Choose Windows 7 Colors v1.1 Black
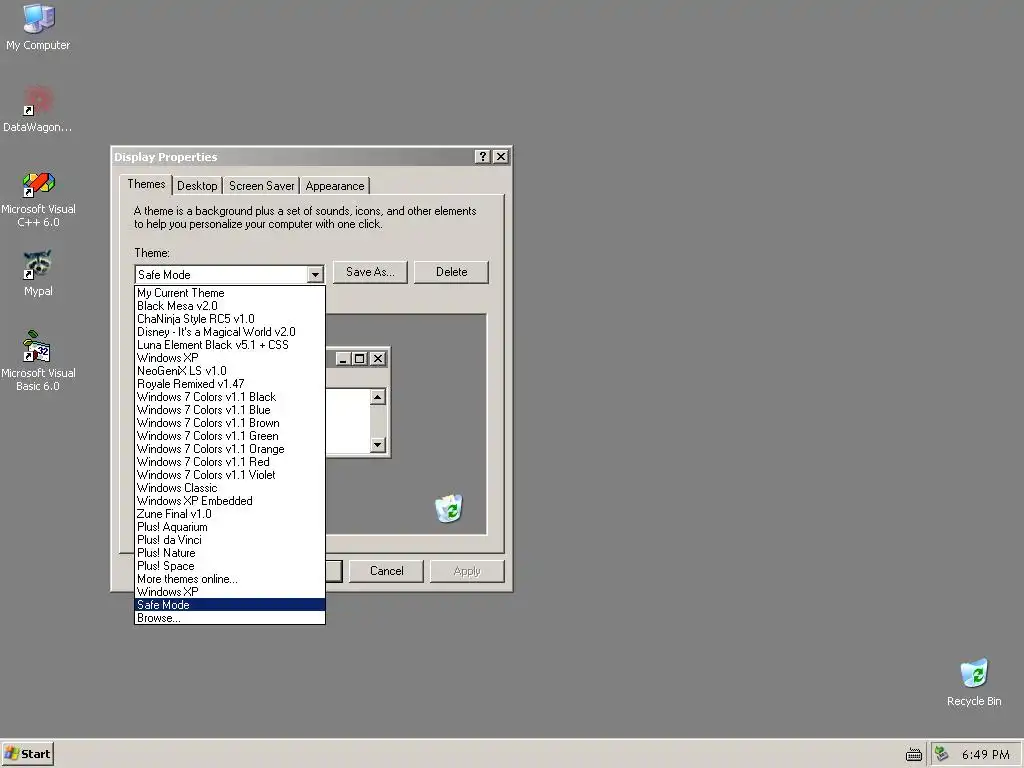The width and height of the screenshot is (1024, 768). point(230,397)
